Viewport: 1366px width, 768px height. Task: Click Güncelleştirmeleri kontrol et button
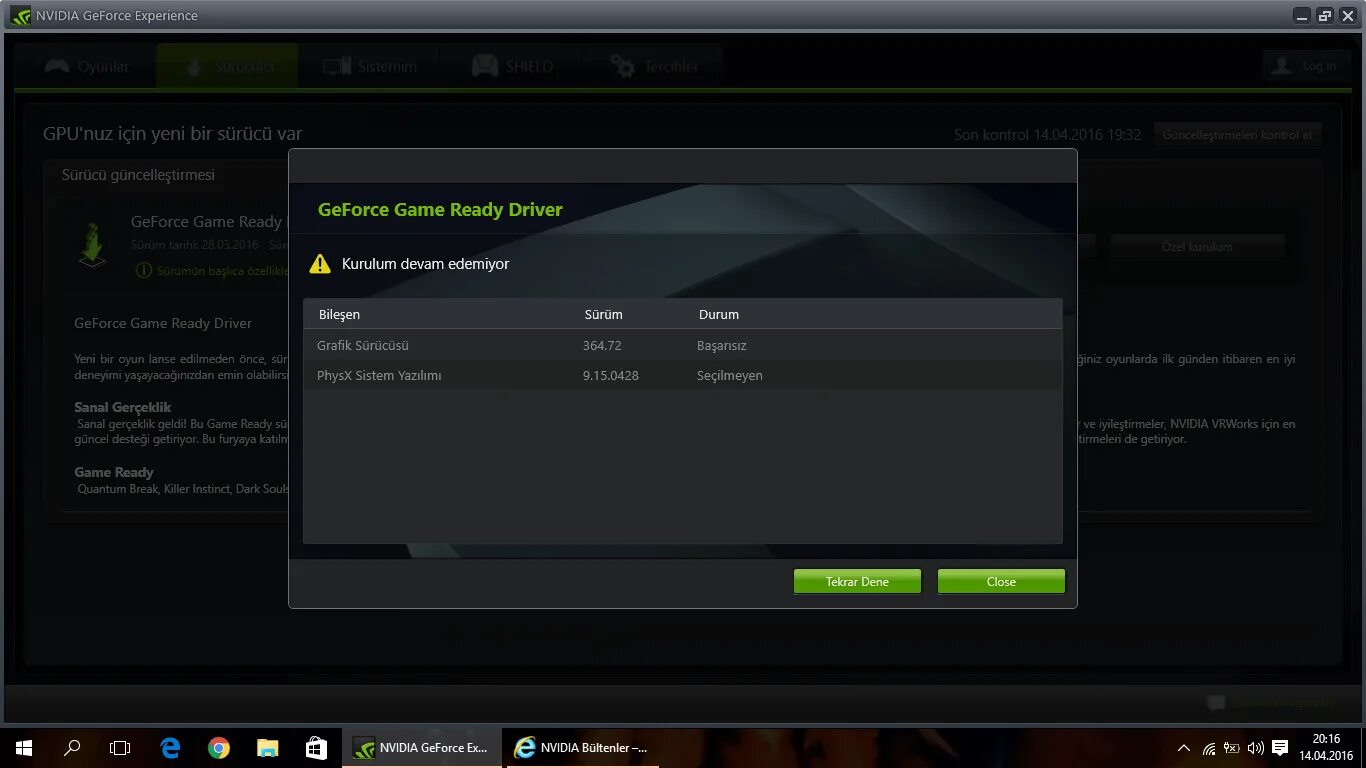(x=1238, y=135)
